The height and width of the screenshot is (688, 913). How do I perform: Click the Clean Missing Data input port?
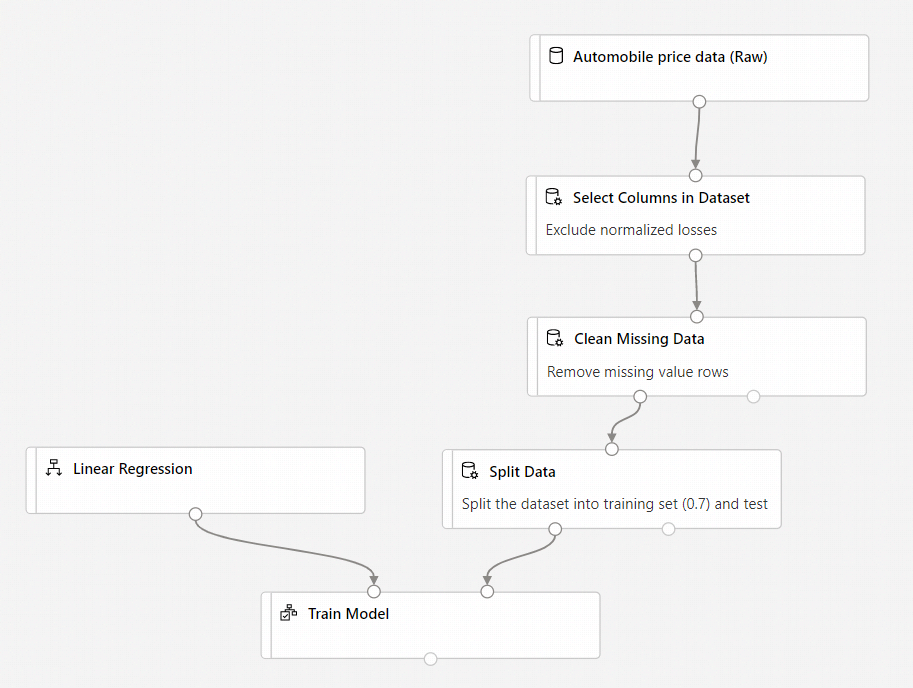coord(697,316)
